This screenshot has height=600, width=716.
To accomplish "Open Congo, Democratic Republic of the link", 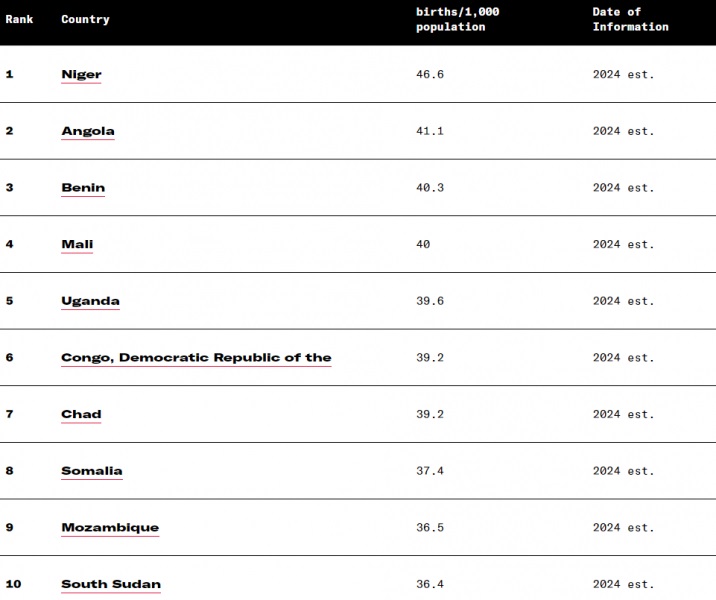I will click(196, 358).
